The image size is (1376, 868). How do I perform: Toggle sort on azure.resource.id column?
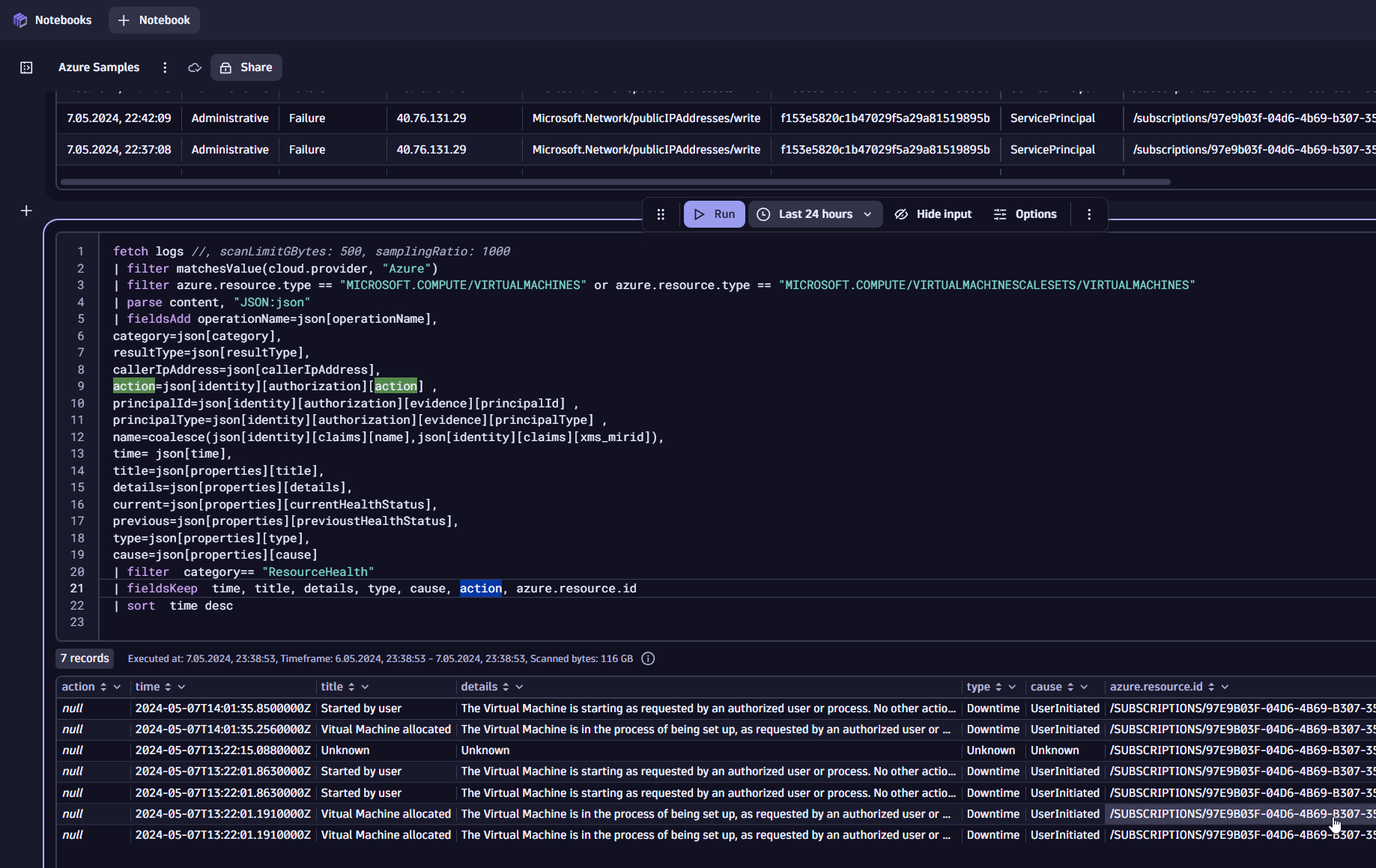point(1210,687)
